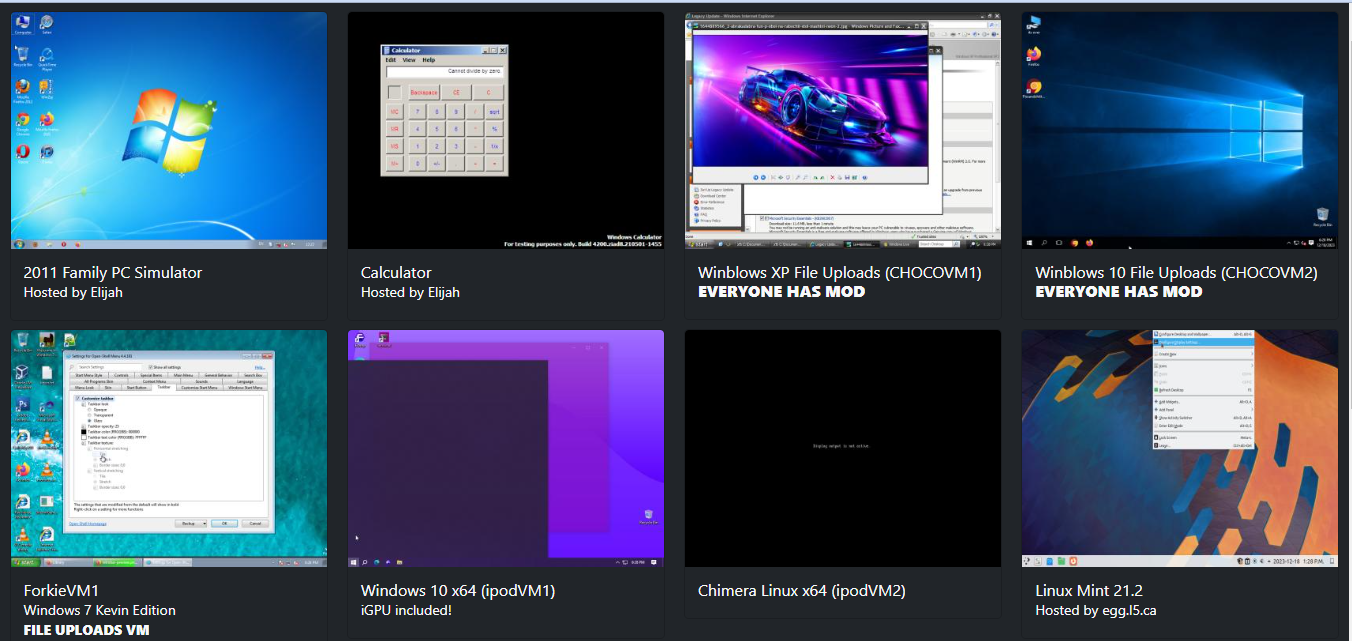Open the Help menu in Calculator window
The height and width of the screenshot is (641, 1352).
point(428,60)
